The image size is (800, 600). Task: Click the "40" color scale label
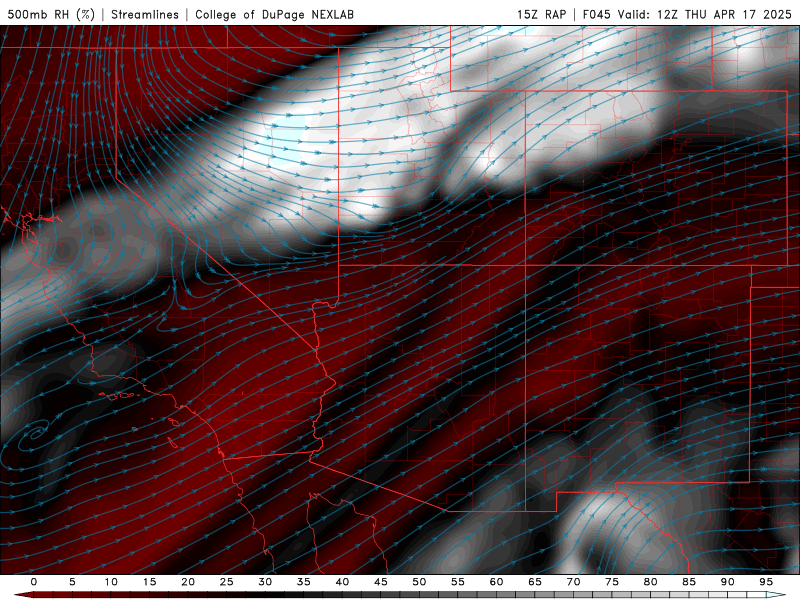[342, 582]
